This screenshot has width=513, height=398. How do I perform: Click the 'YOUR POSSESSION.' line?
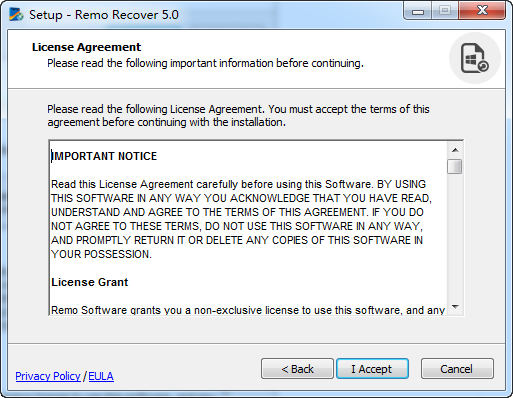[x=101, y=254]
